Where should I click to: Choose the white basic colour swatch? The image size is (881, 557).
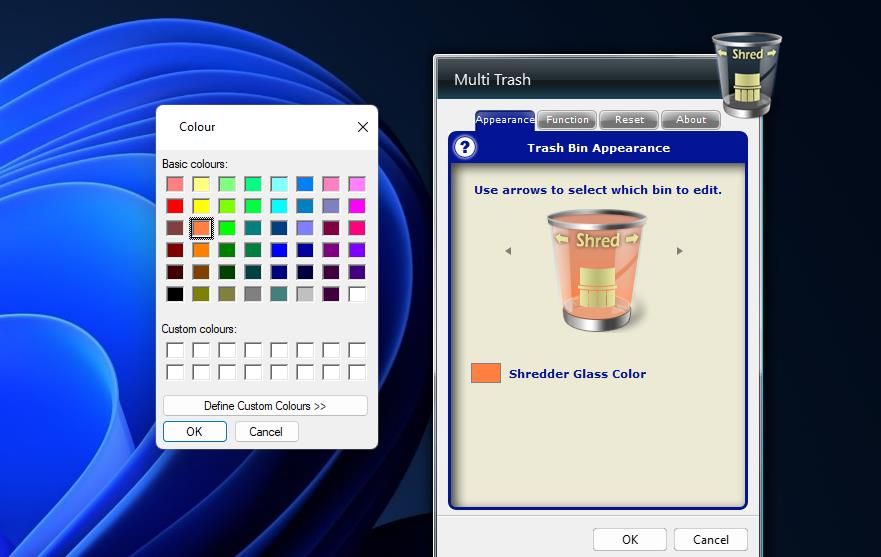coord(357,294)
